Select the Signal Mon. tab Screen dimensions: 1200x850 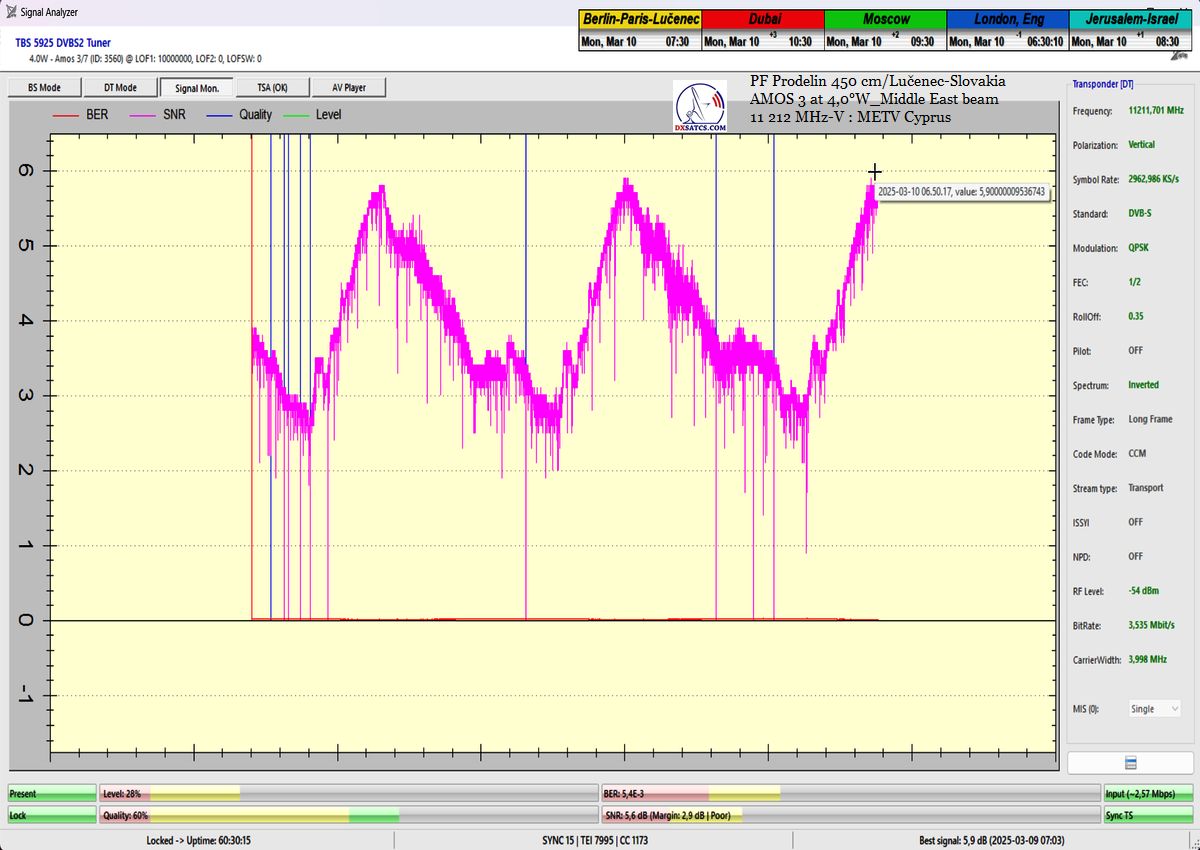196,88
